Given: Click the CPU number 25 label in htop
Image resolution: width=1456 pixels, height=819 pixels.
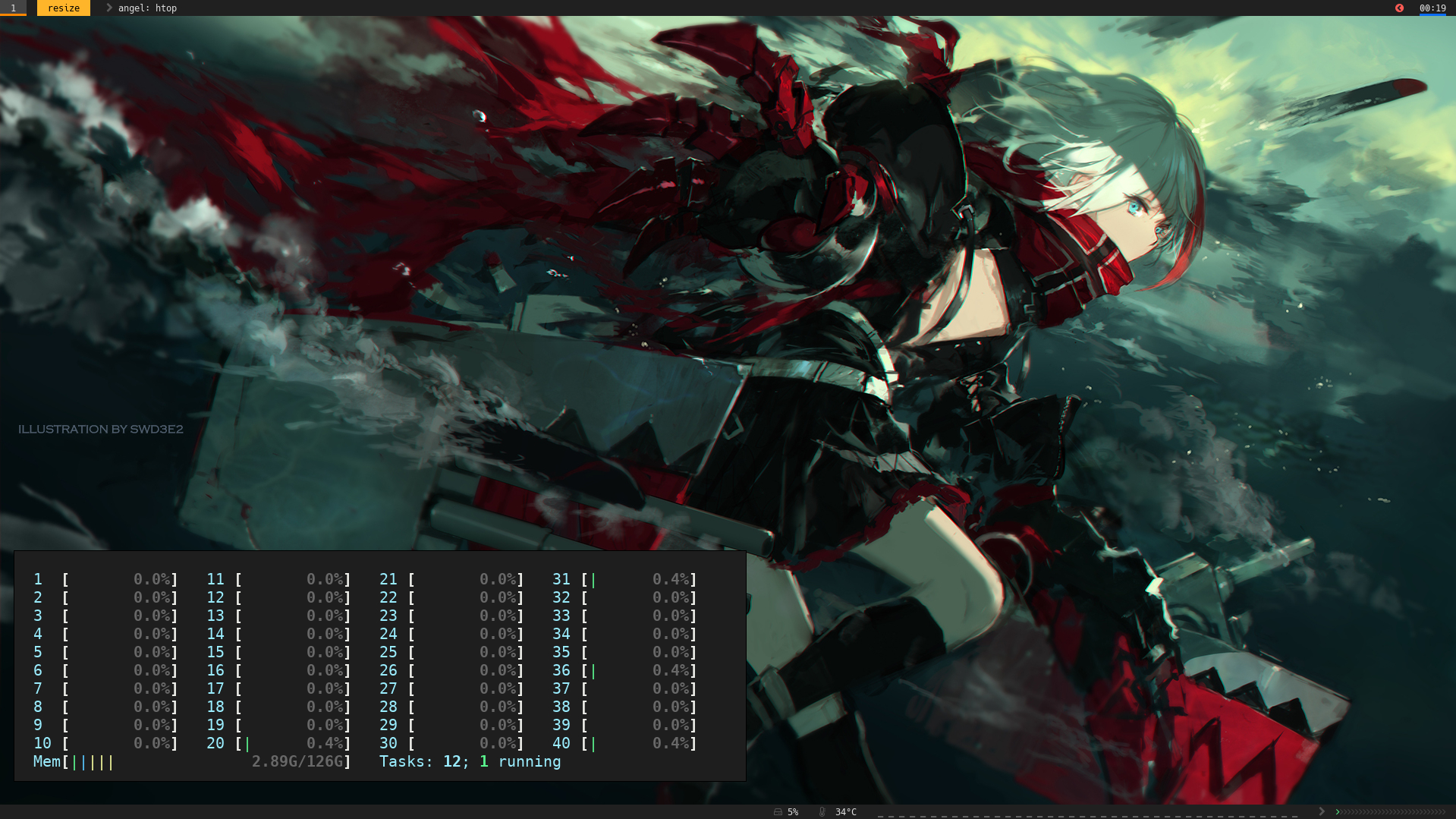Looking at the screenshot, I should (388, 653).
